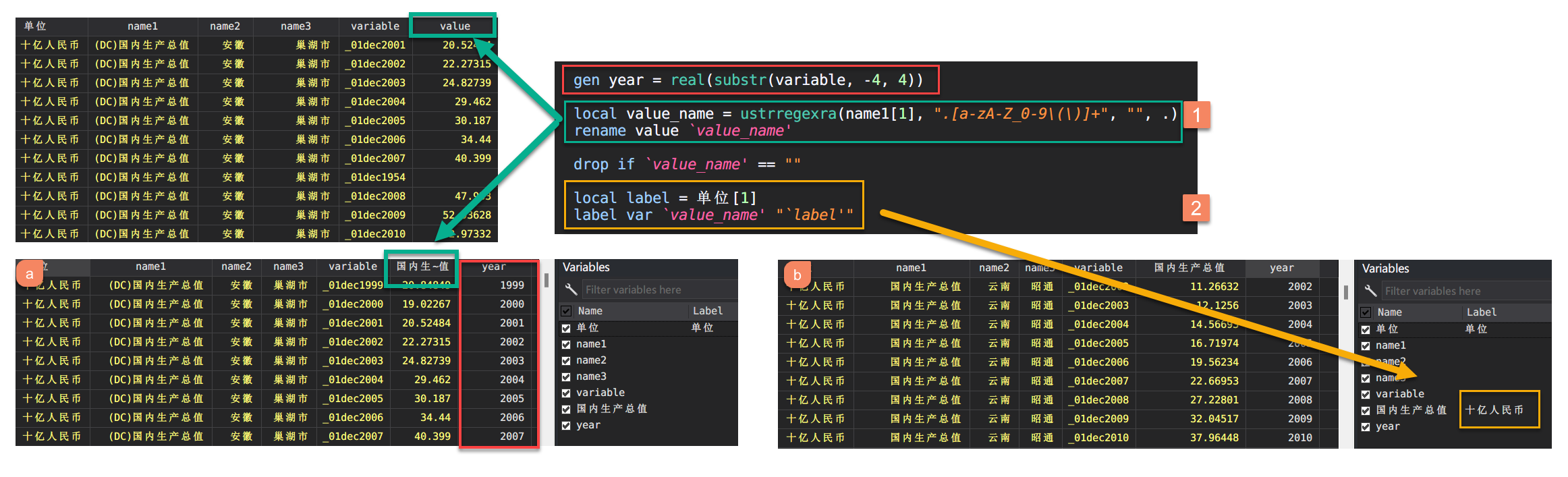
Task: Click the orange 'b' marker badge
Action: (797, 275)
